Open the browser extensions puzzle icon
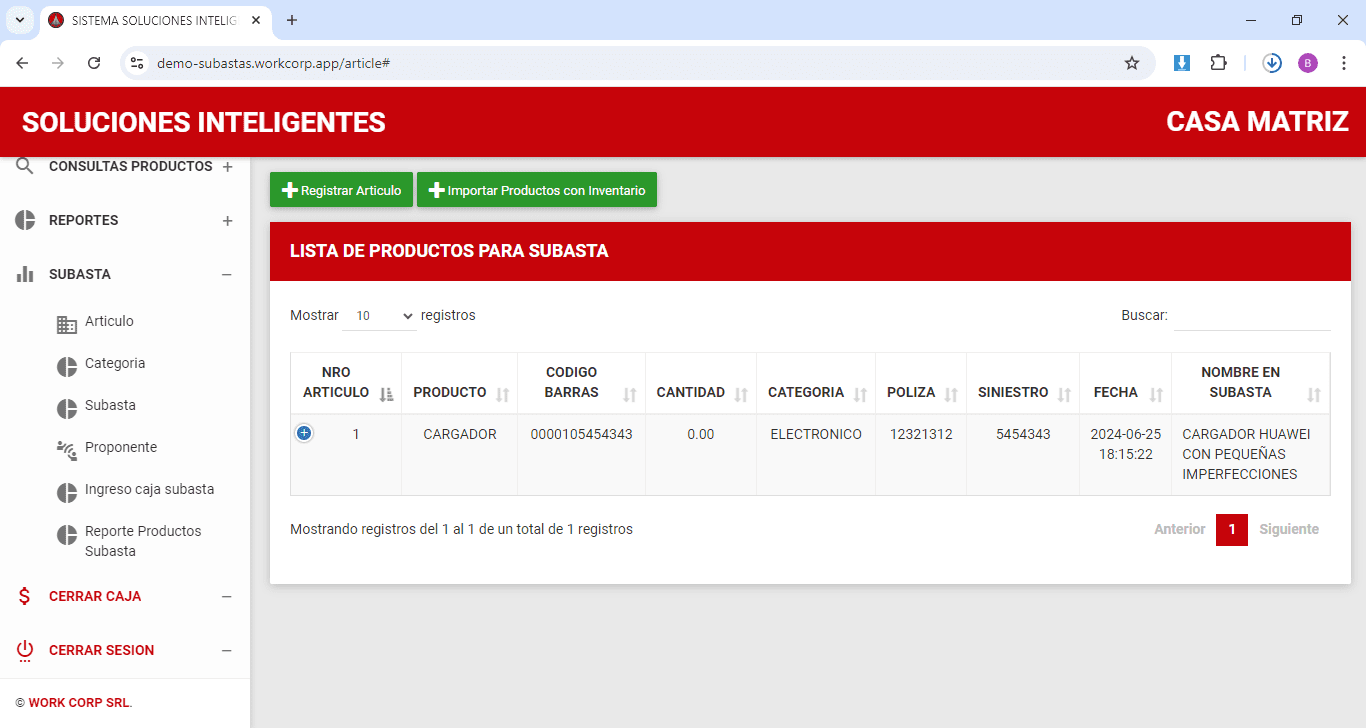 tap(1218, 63)
